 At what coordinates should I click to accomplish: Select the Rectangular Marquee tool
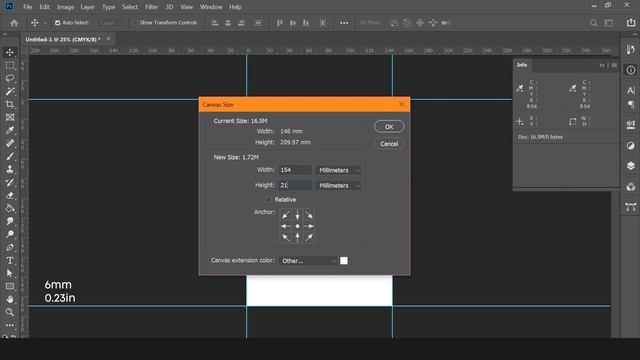point(10,65)
